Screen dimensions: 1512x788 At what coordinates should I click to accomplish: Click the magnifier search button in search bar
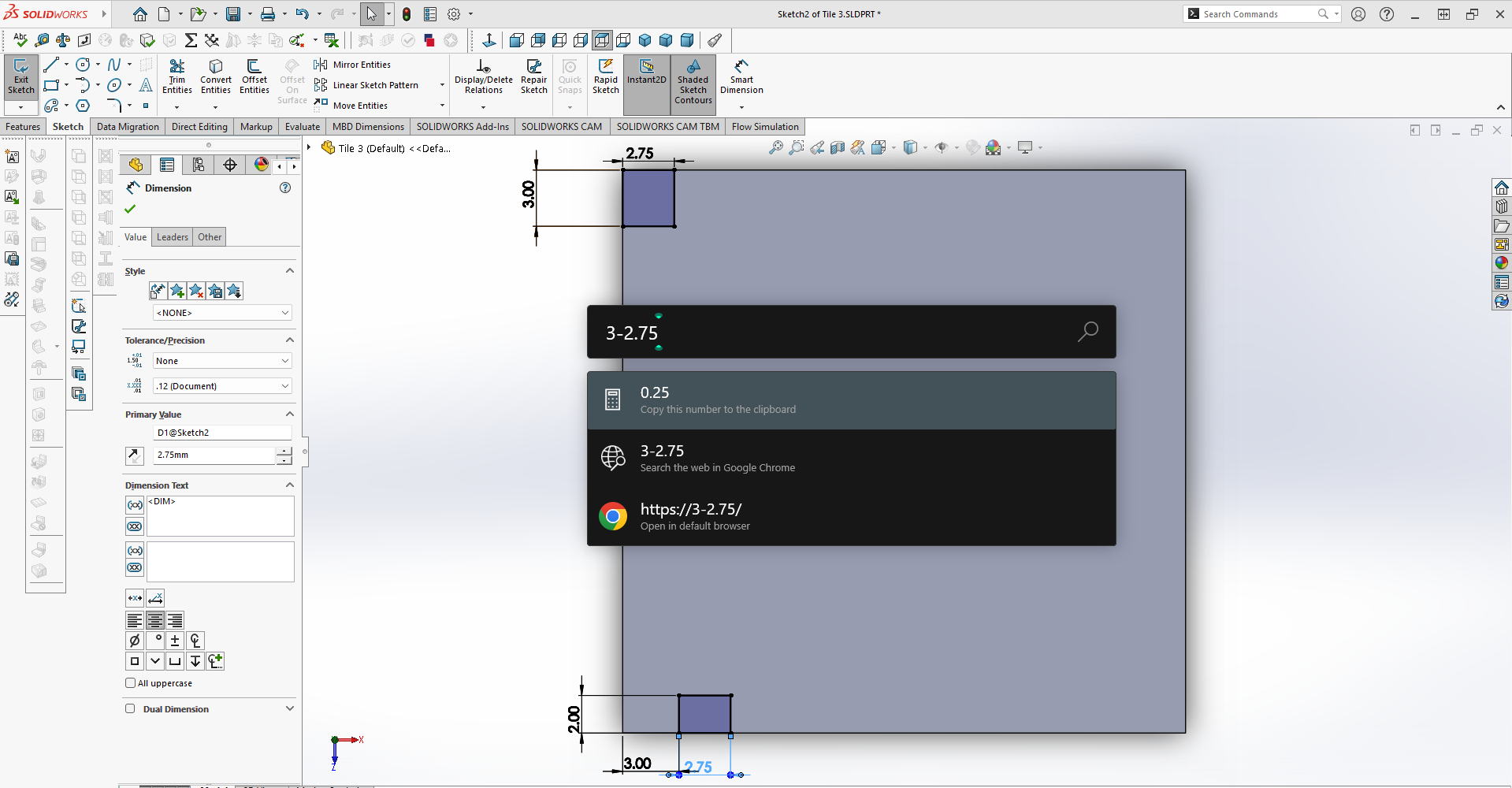pos(1087,332)
